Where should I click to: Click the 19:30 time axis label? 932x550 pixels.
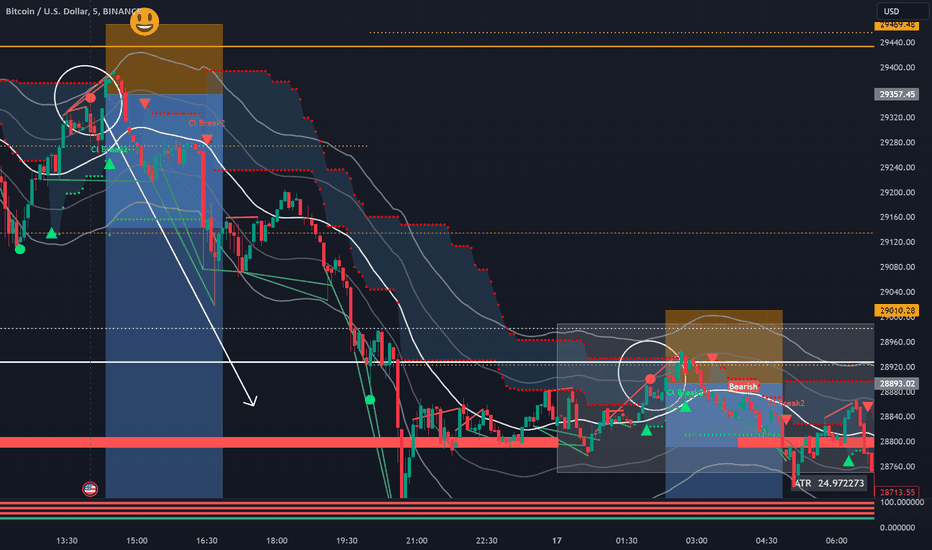click(347, 540)
